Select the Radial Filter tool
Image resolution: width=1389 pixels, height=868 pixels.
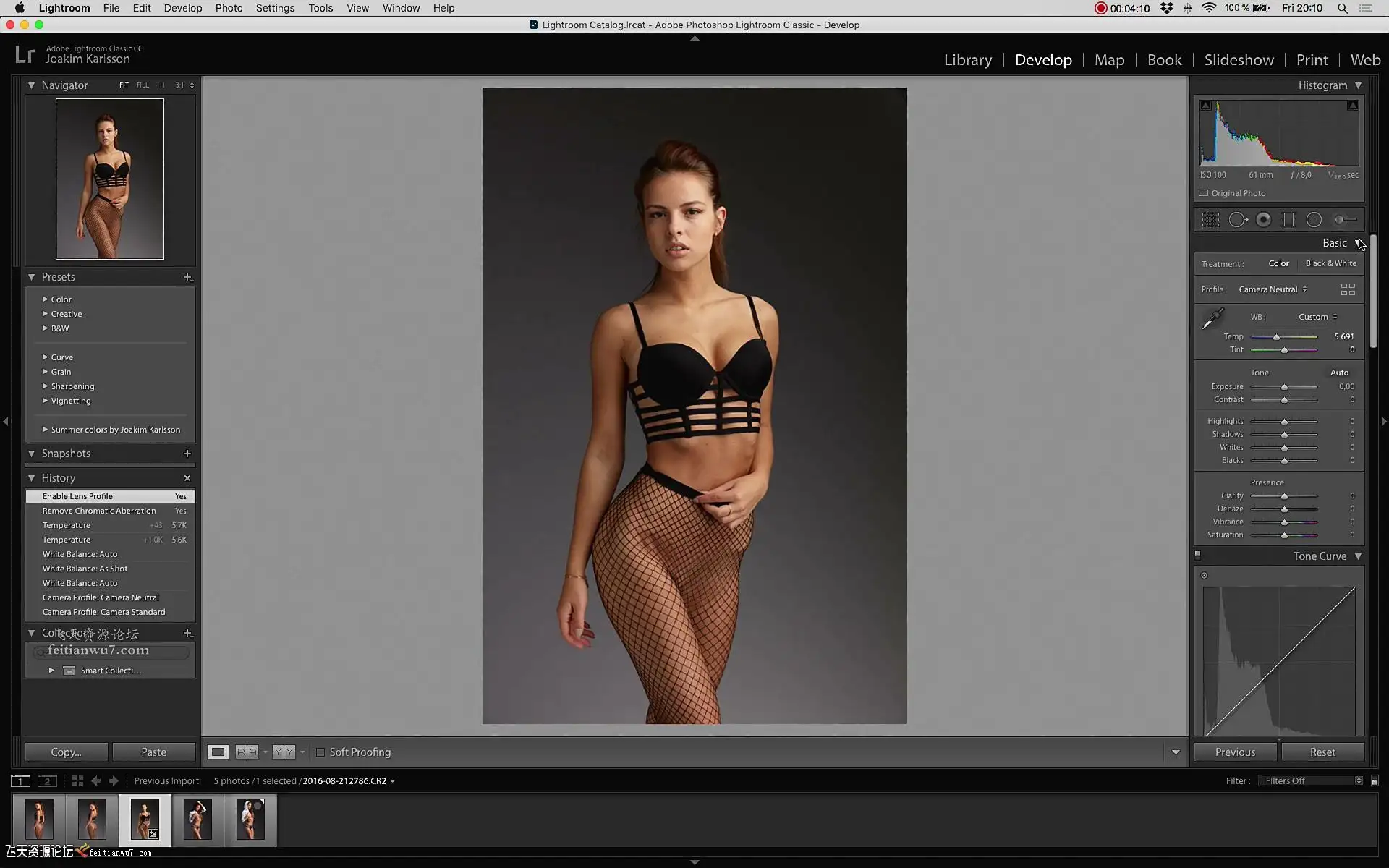point(1314,220)
